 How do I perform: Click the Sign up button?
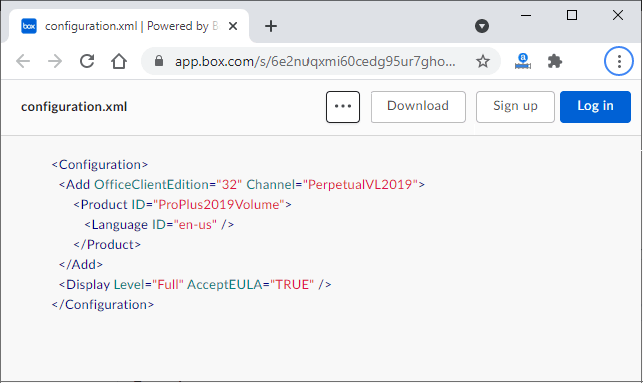(x=515, y=107)
